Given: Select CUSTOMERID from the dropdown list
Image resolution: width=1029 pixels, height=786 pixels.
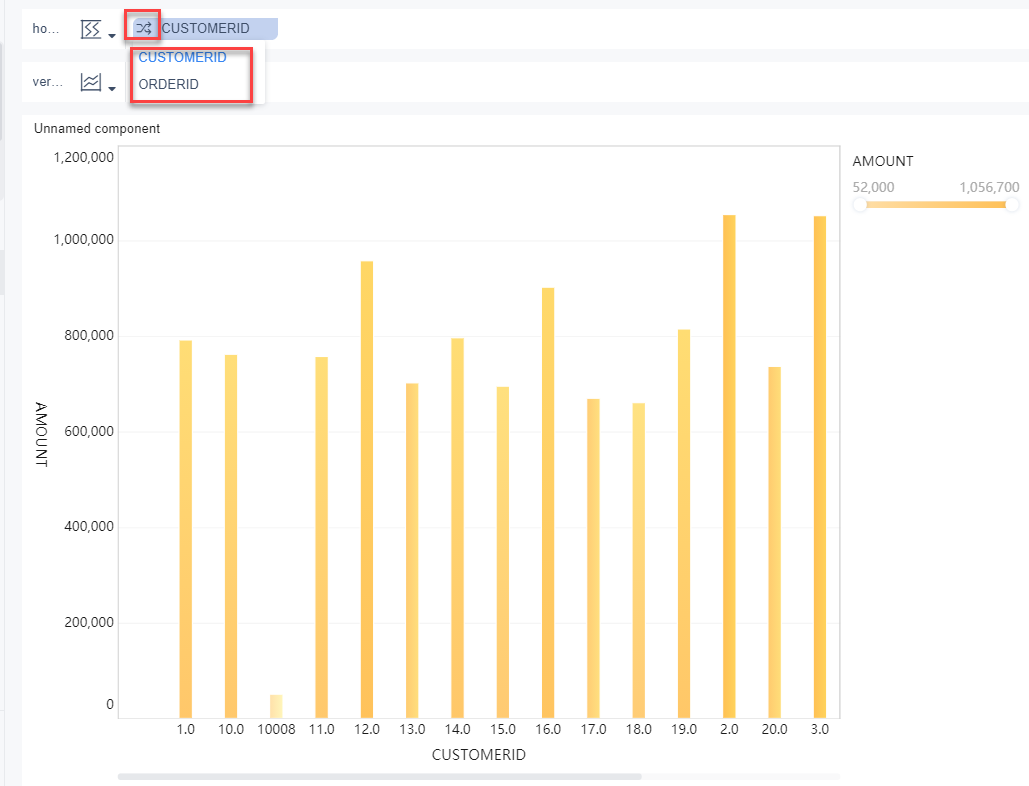Looking at the screenshot, I should (x=182, y=58).
